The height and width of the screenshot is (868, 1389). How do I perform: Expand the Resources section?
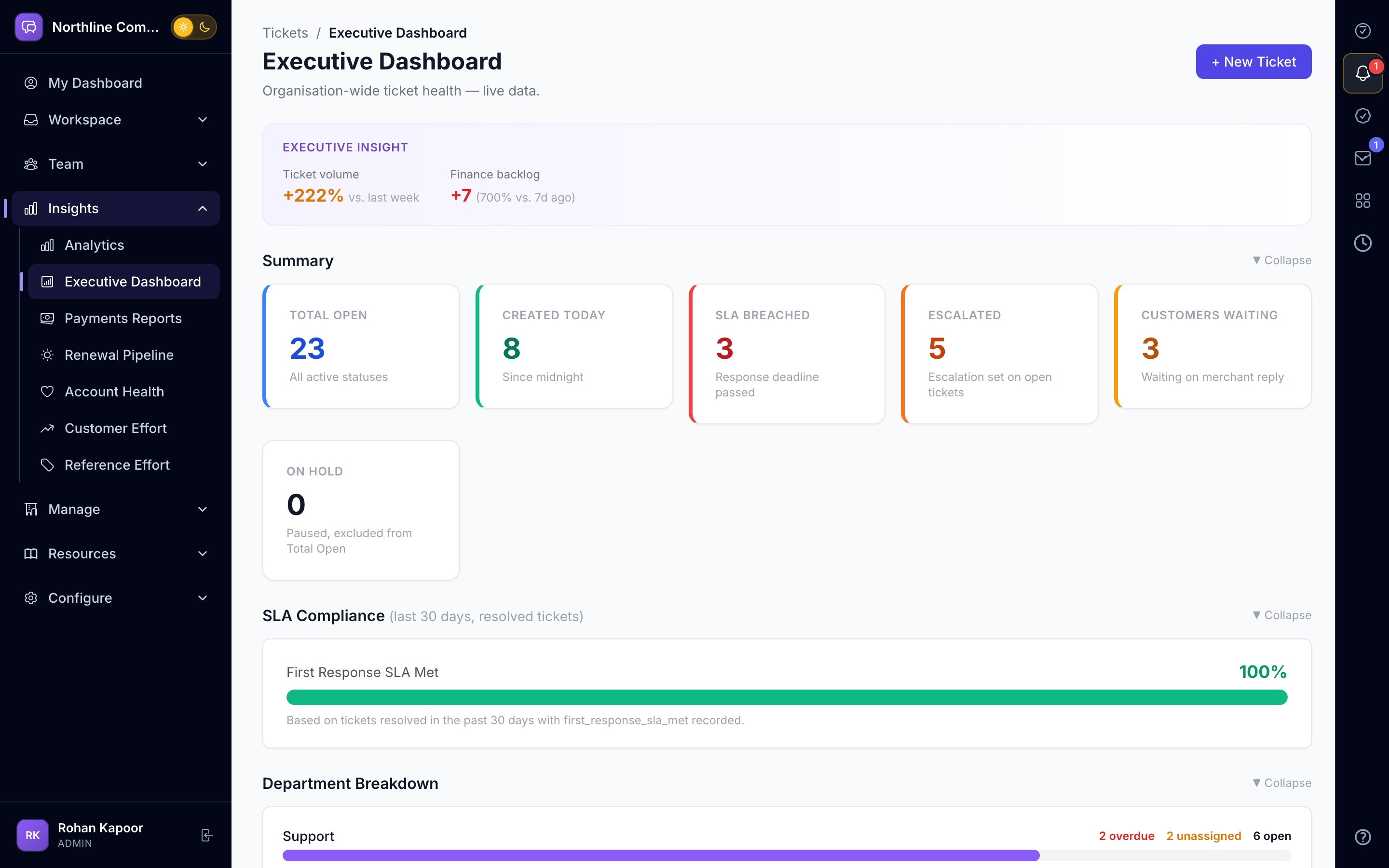[115, 554]
